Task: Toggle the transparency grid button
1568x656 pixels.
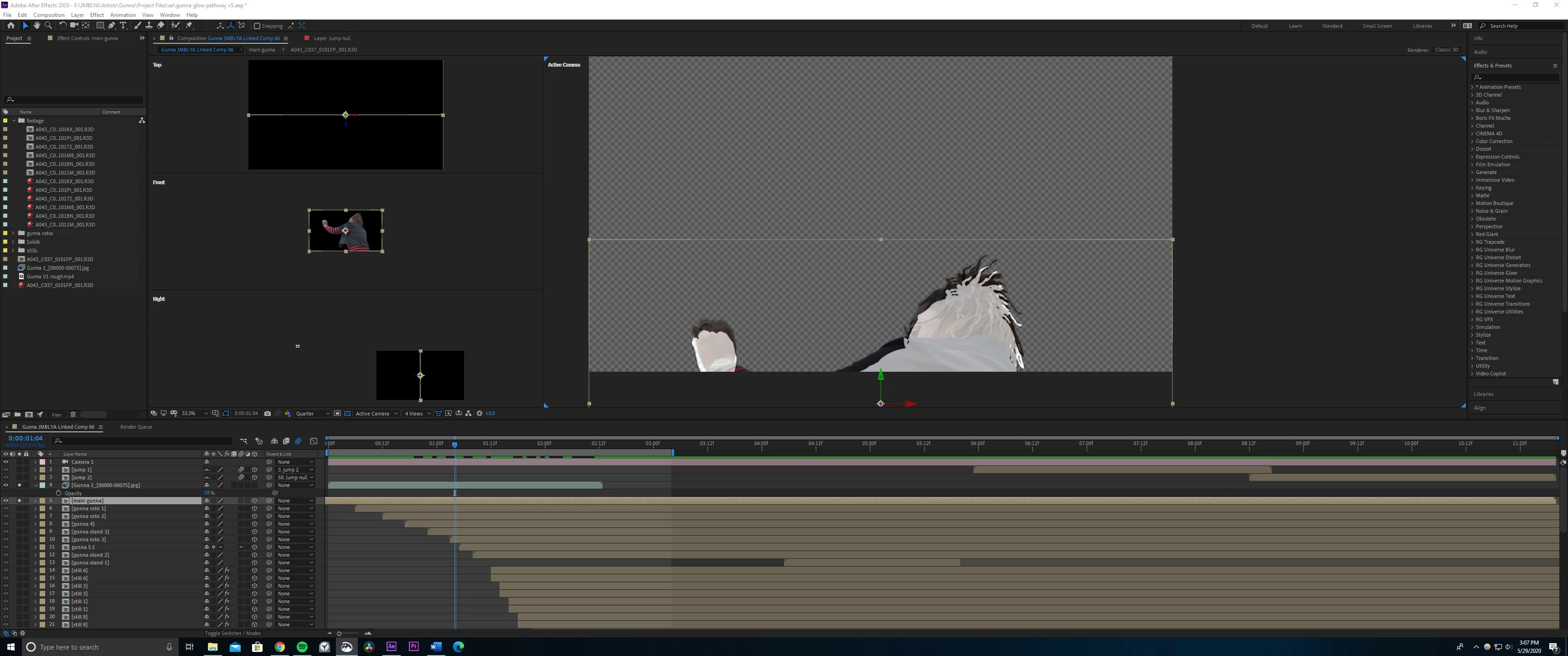Action: 347,413
